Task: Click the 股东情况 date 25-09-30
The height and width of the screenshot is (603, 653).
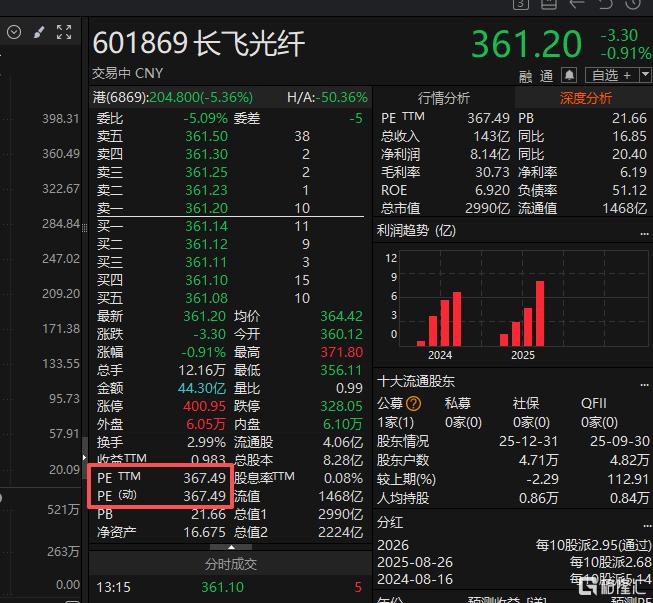Action: point(620,441)
